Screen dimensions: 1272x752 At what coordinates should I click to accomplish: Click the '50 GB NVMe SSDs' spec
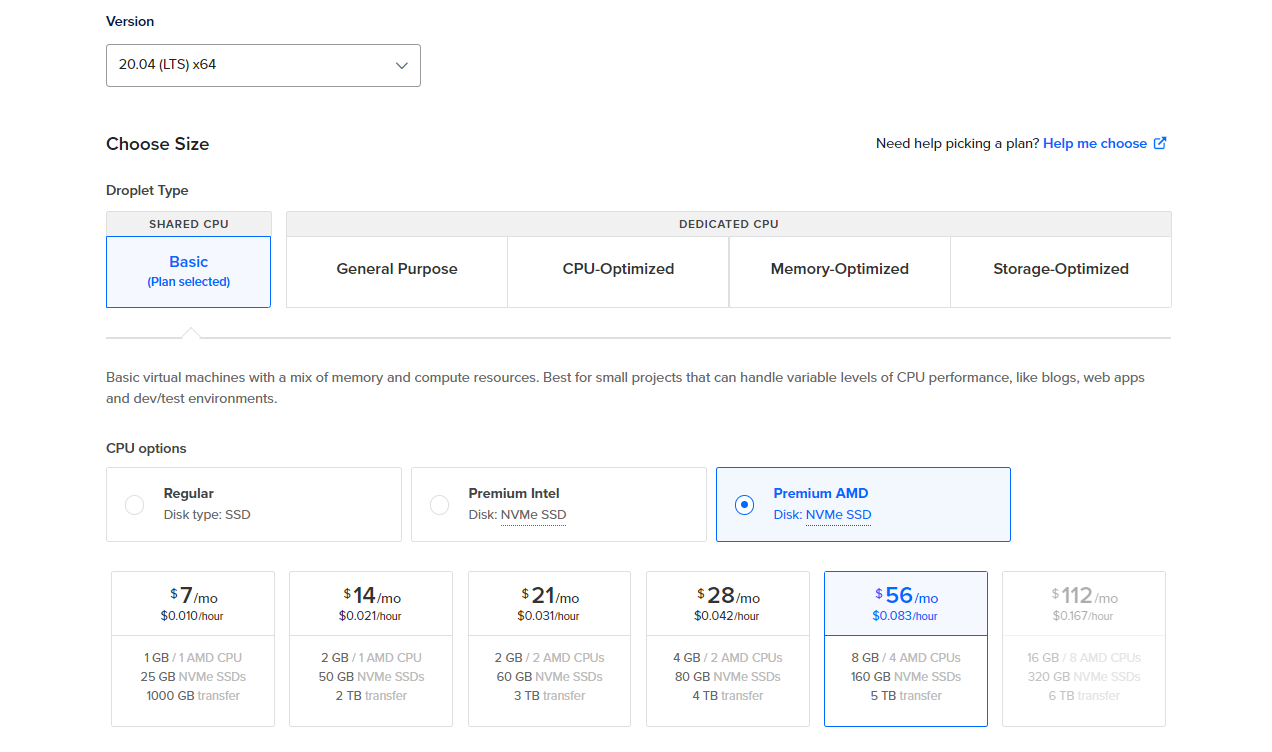(x=371, y=676)
